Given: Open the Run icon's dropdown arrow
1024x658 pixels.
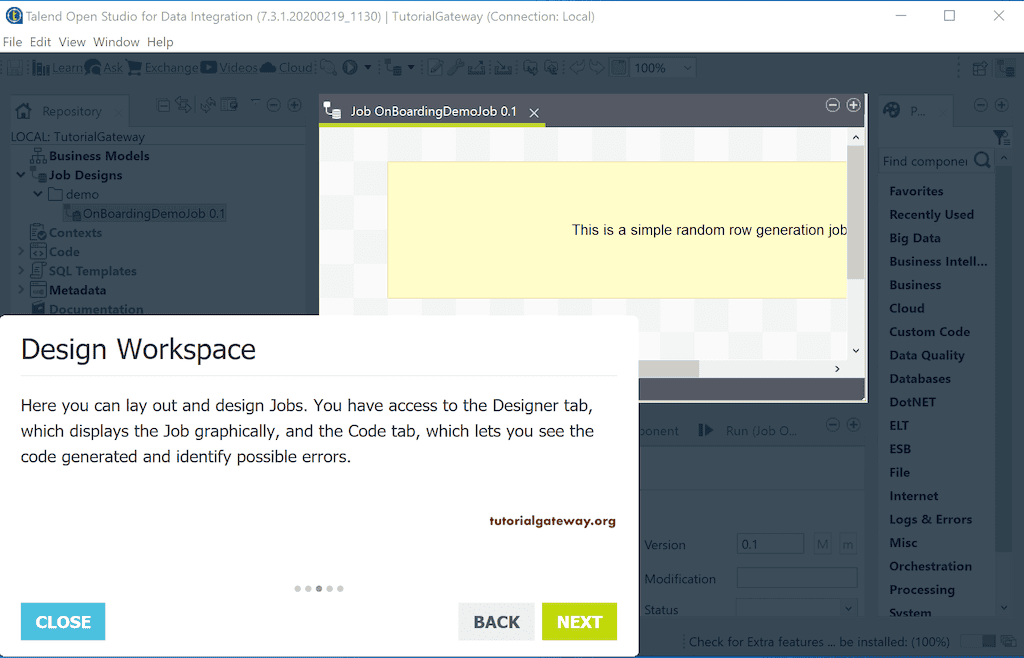Looking at the screenshot, I should [x=368, y=67].
